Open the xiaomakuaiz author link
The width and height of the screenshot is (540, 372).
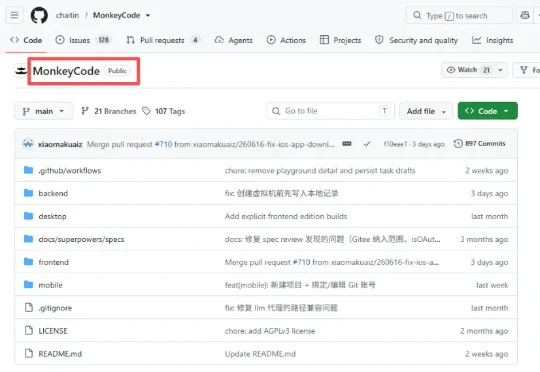(x=60, y=144)
